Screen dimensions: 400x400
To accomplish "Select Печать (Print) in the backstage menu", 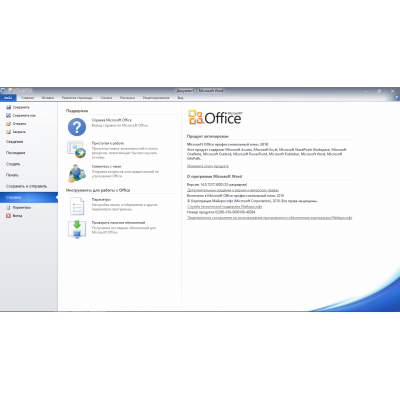I will 12,175.
